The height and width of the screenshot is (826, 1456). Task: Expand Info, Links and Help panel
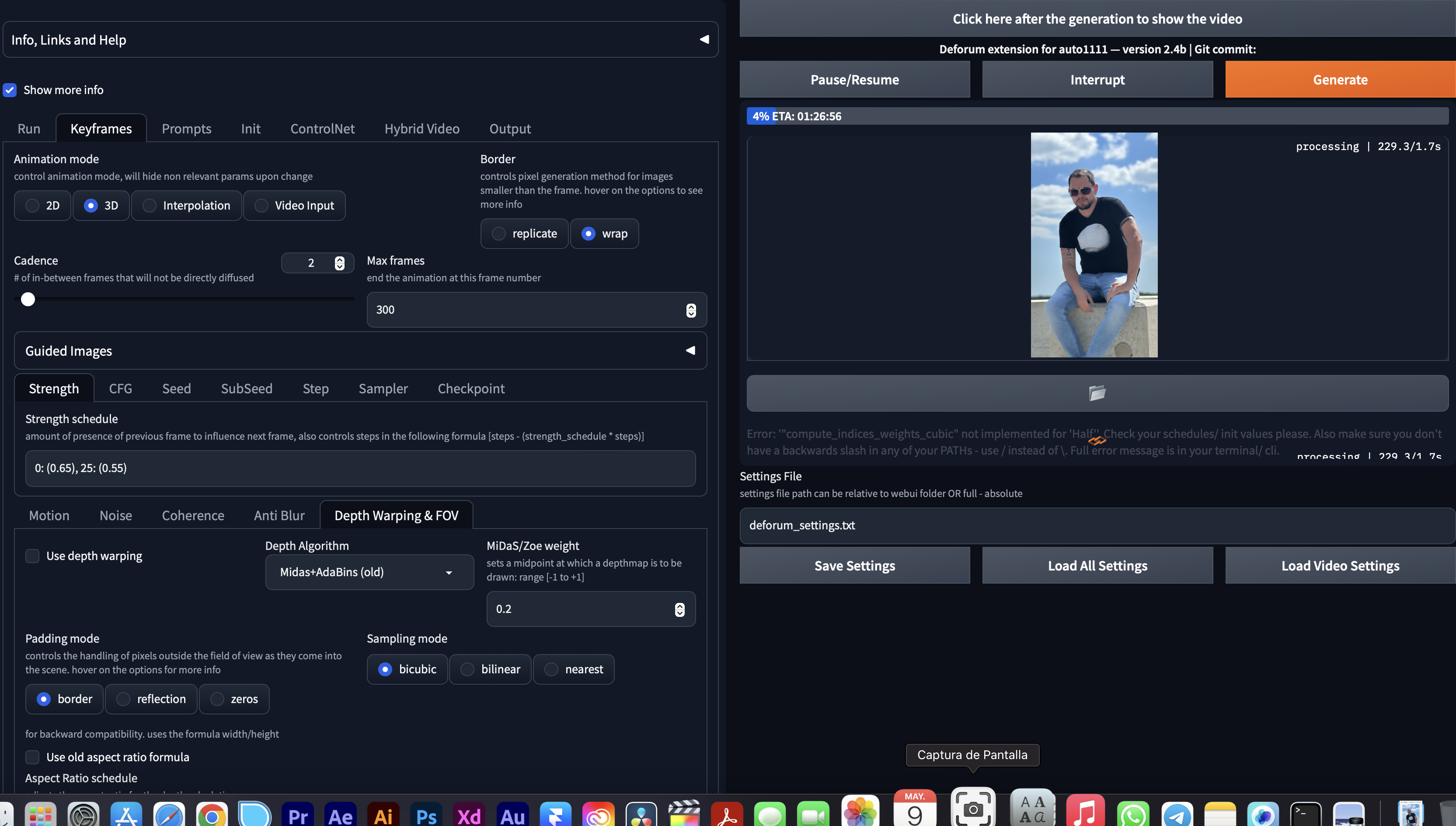point(704,40)
